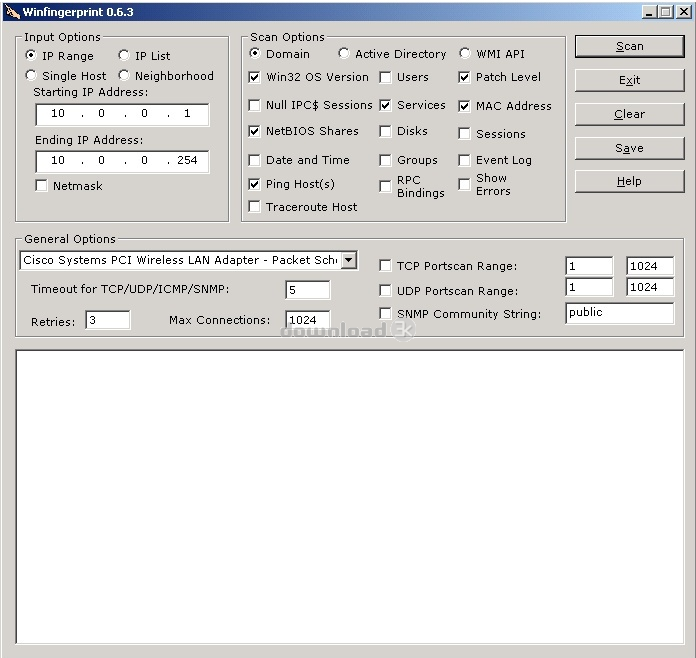Enable the Disks checkbox
This screenshot has width=696, height=658.
click(385, 131)
